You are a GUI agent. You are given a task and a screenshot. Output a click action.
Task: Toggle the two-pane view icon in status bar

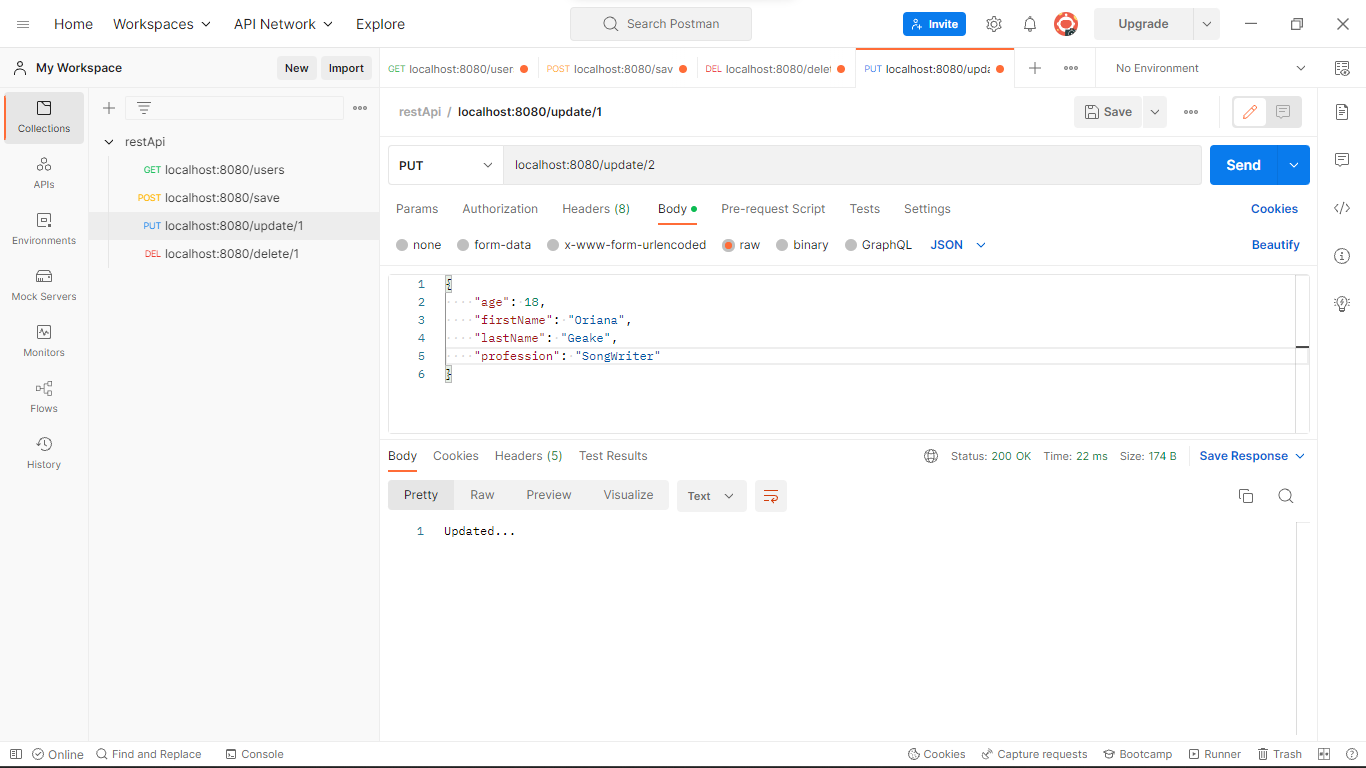[1324, 754]
